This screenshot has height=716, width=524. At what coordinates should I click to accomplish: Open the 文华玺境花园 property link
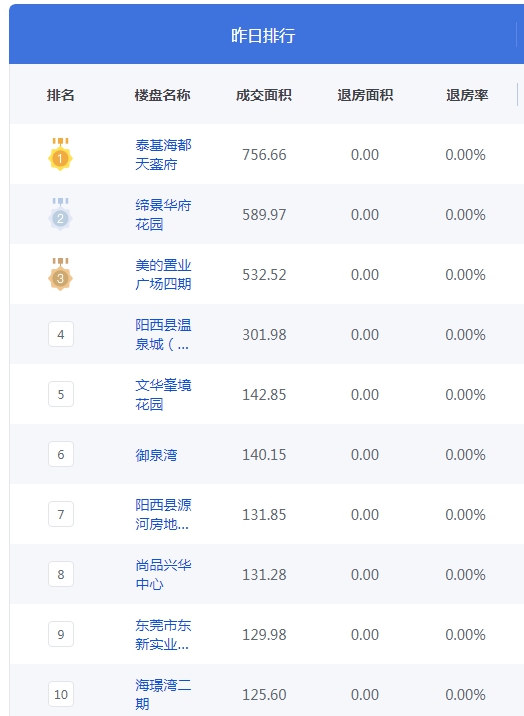tap(163, 394)
